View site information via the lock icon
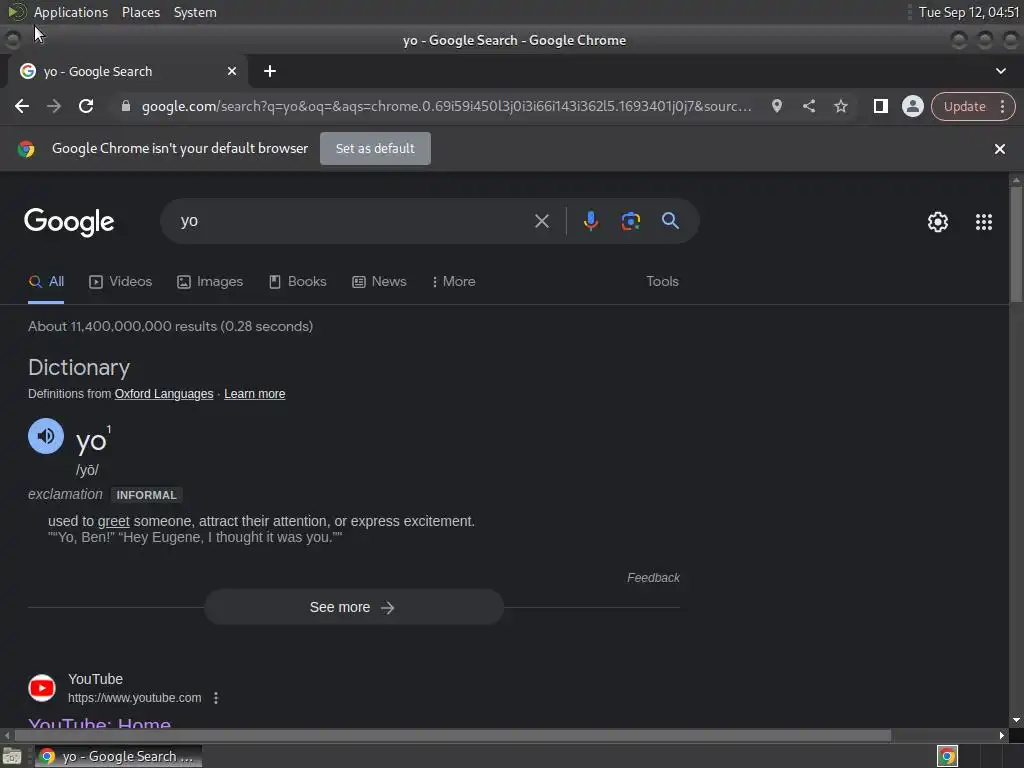This screenshot has height=768, width=1024. (125, 106)
